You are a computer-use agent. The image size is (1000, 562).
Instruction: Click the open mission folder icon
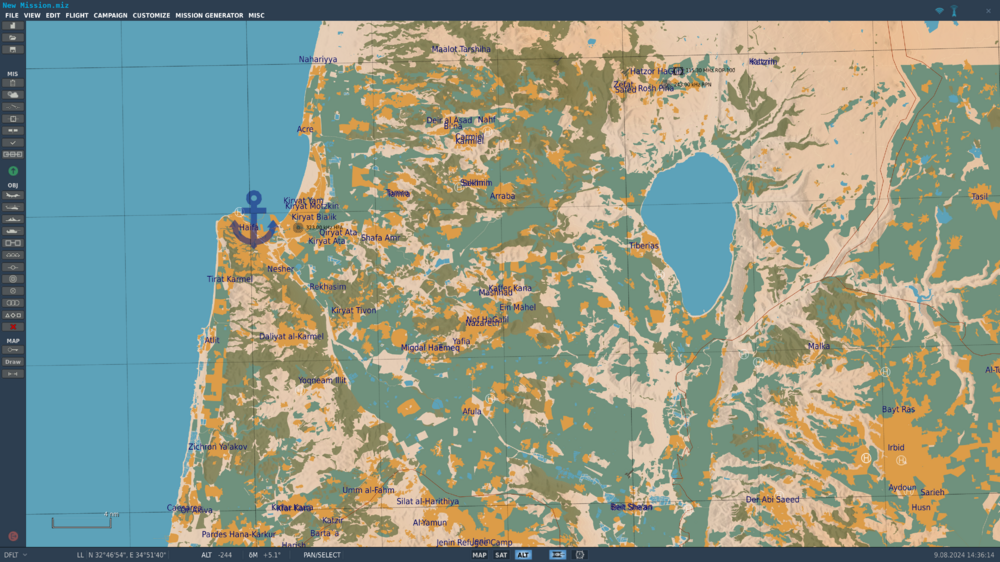point(13,38)
